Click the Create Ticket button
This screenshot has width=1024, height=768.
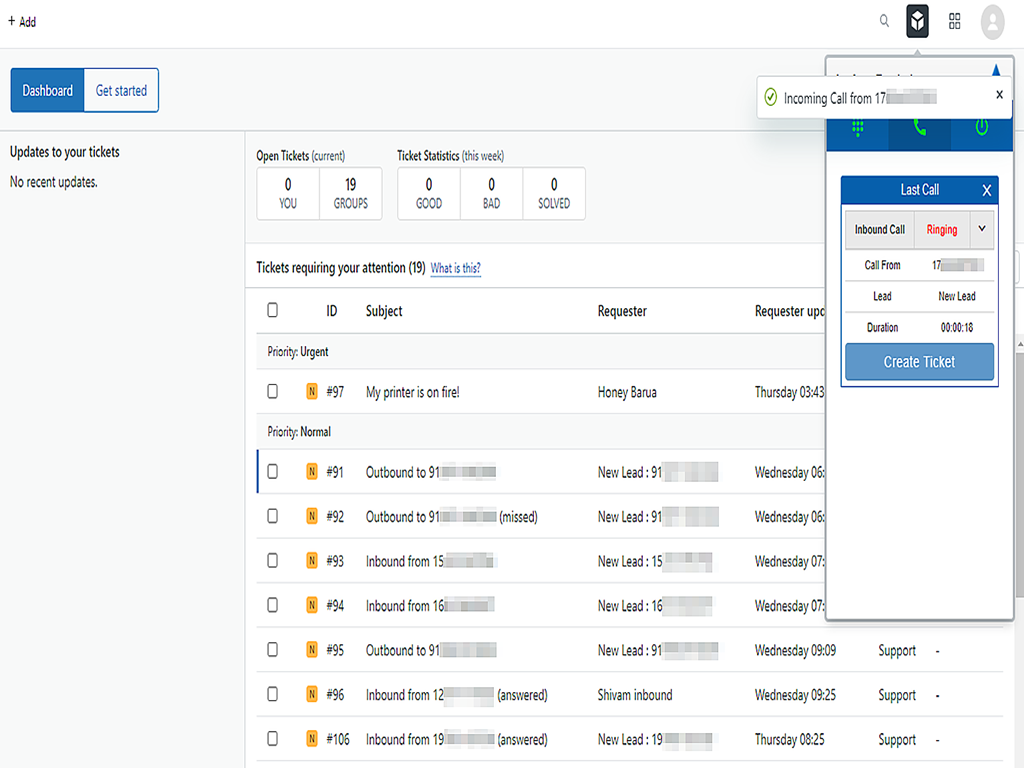coord(919,362)
